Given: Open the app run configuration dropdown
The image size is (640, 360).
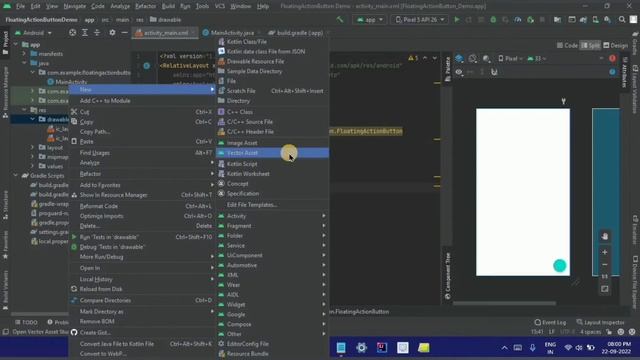Looking at the screenshot, I should point(369,20).
